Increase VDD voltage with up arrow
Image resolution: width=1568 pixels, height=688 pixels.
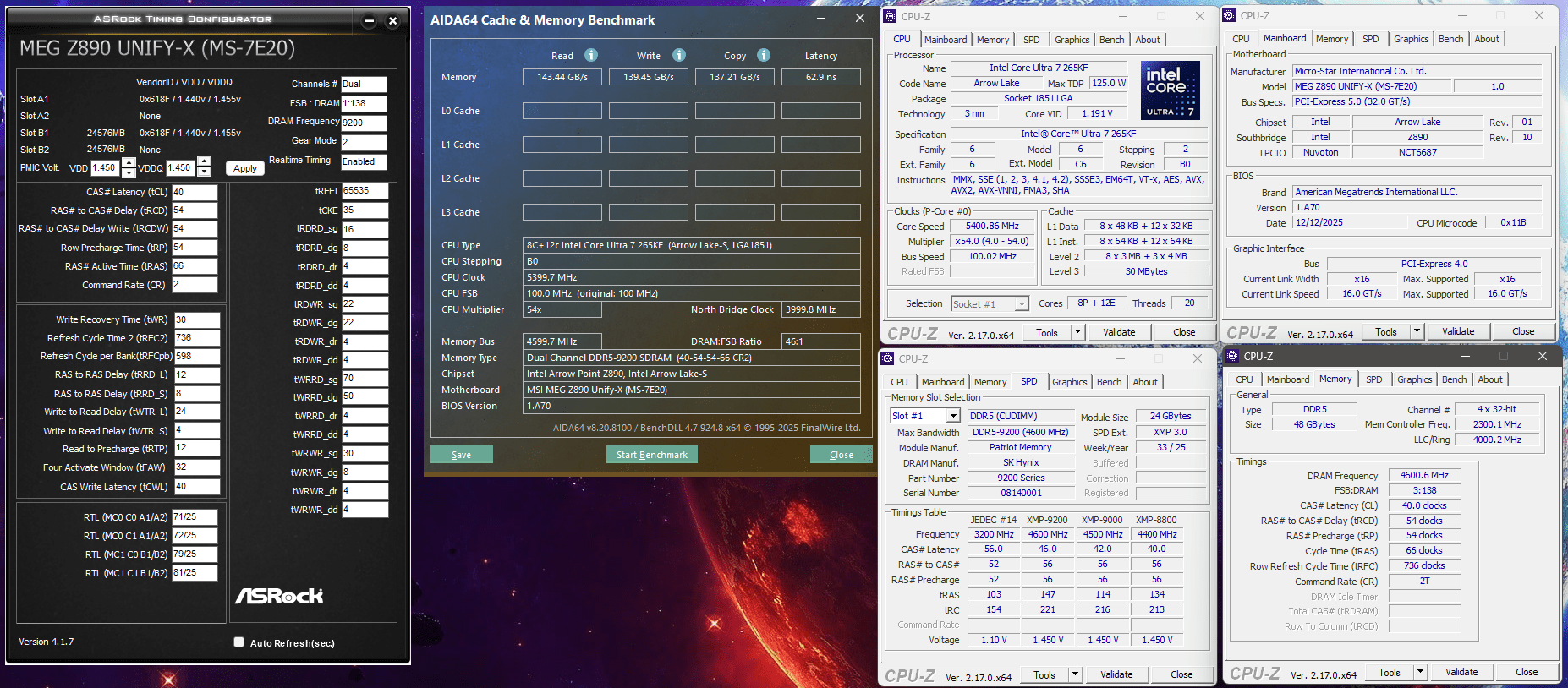point(129,162)
